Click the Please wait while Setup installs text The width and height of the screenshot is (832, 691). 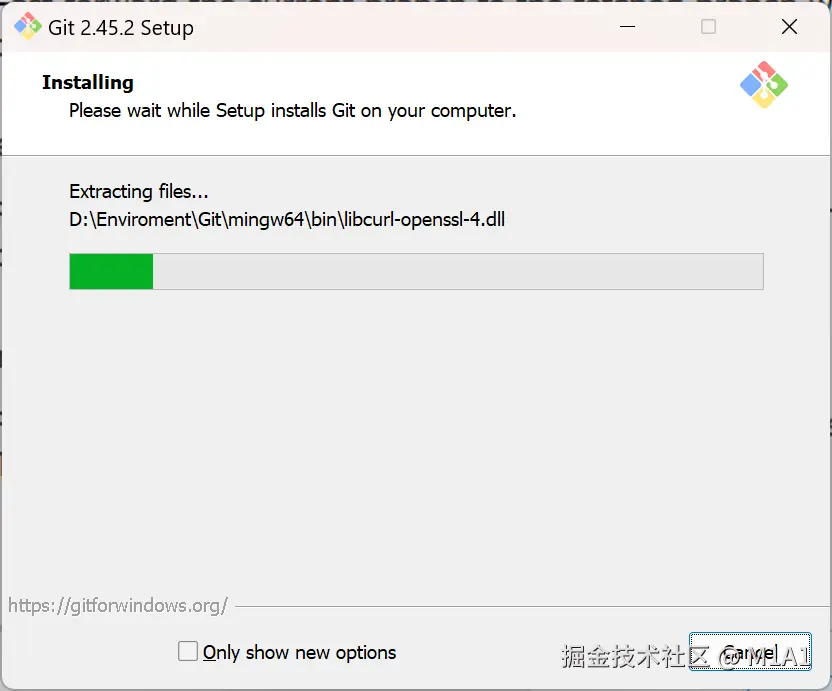point(292,111)
